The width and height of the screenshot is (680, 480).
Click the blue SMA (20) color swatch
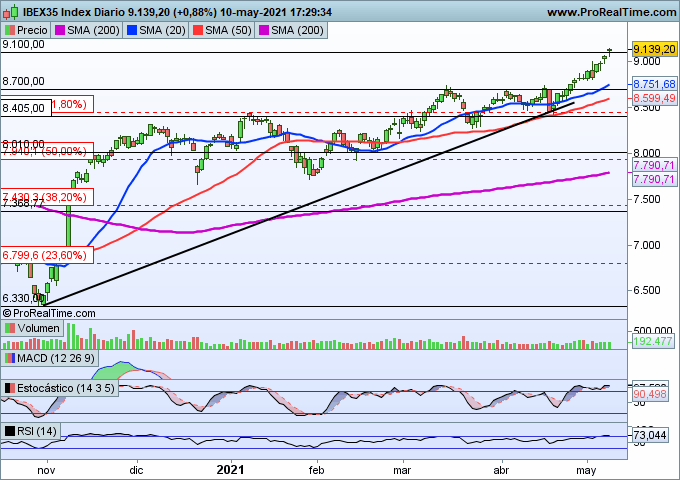click(132, 30)
